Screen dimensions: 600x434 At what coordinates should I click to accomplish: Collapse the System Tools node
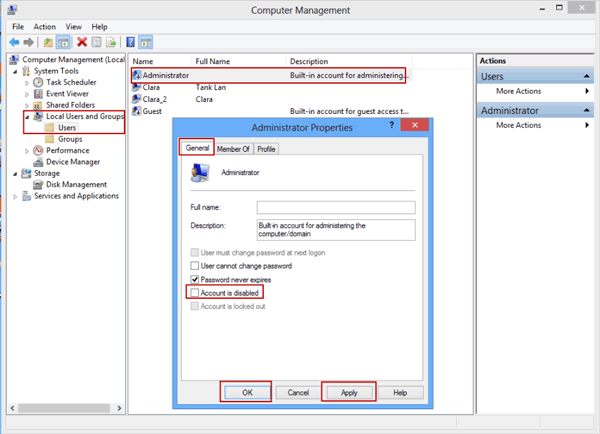15,72
